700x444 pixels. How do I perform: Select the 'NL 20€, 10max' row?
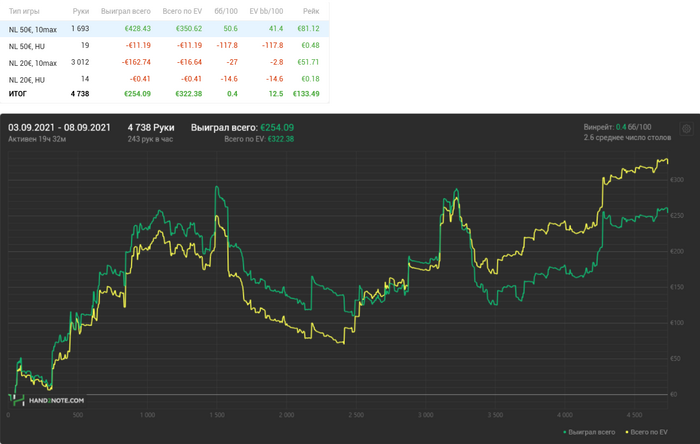[165, 62]
